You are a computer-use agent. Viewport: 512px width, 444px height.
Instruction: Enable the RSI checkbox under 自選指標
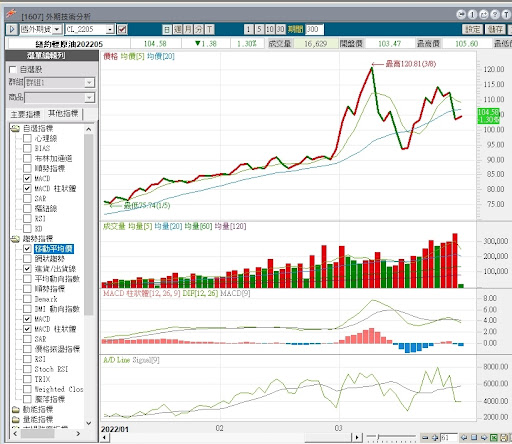(x=27, y=219)
